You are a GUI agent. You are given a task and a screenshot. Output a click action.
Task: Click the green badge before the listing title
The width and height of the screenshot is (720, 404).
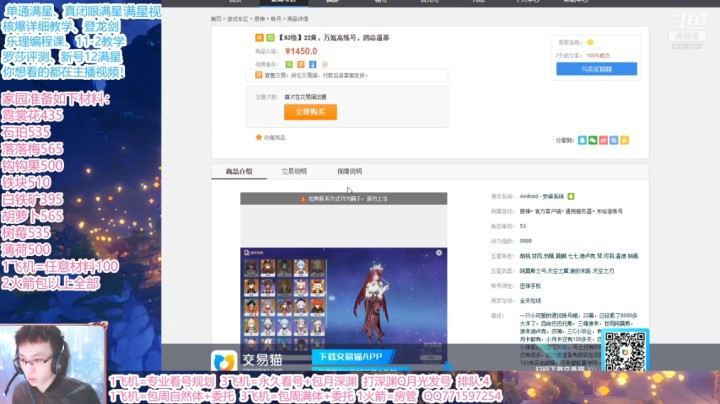coord(270,38)
